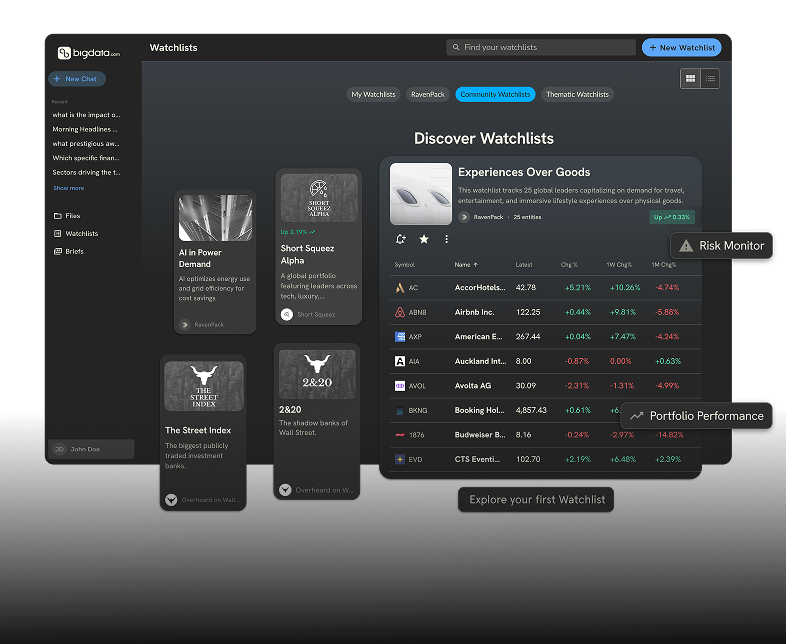This screenshot has height=644, width=786.
Task: Sort by Symbol column header
Action: [x=405, y=265]
